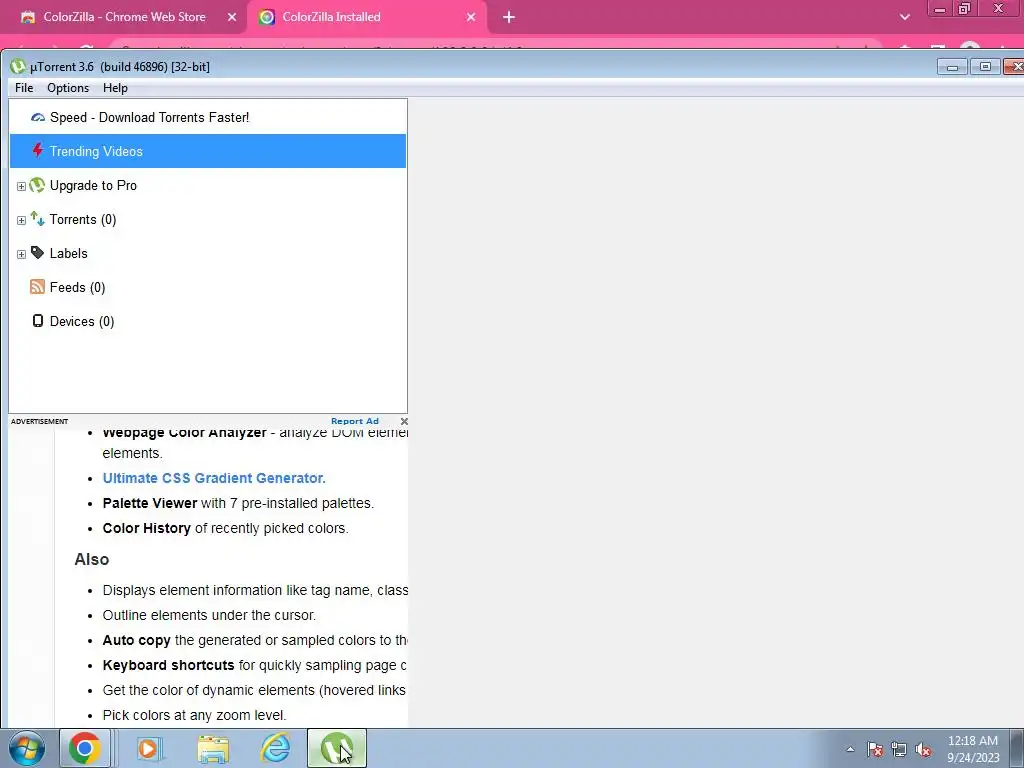Click the µTorrent taskbar button
The height and width of the screenshot is (768, 1024).
[337, 748]
